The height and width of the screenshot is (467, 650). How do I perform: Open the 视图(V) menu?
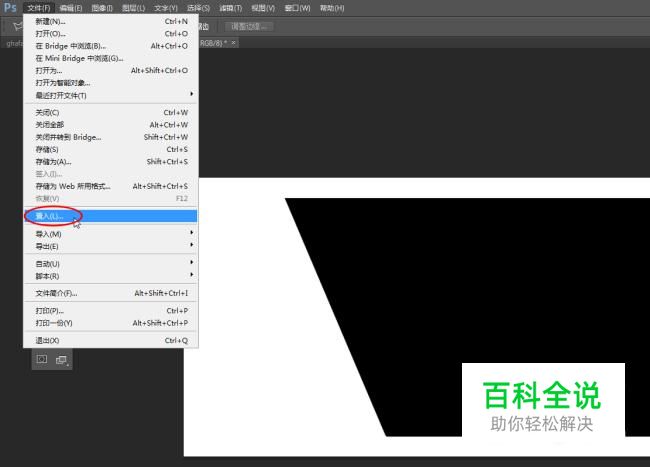tap(263, 8)
